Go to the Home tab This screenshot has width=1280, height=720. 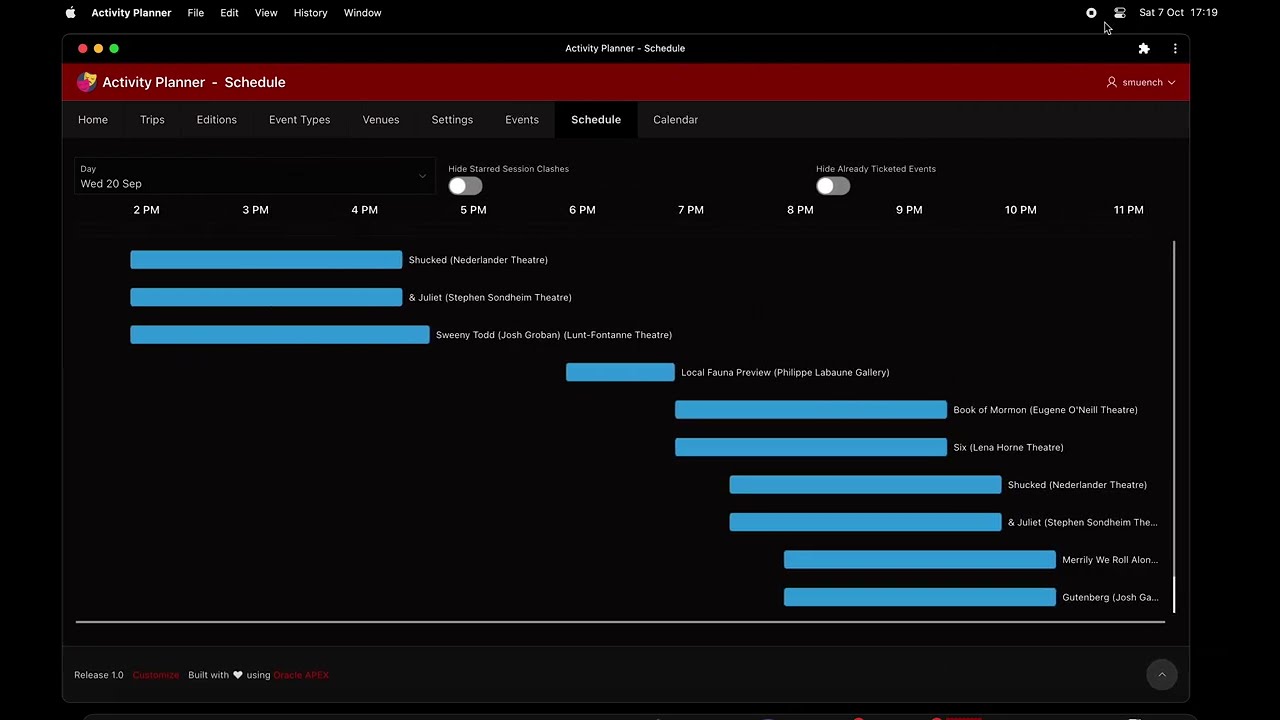tap(93, 120)
